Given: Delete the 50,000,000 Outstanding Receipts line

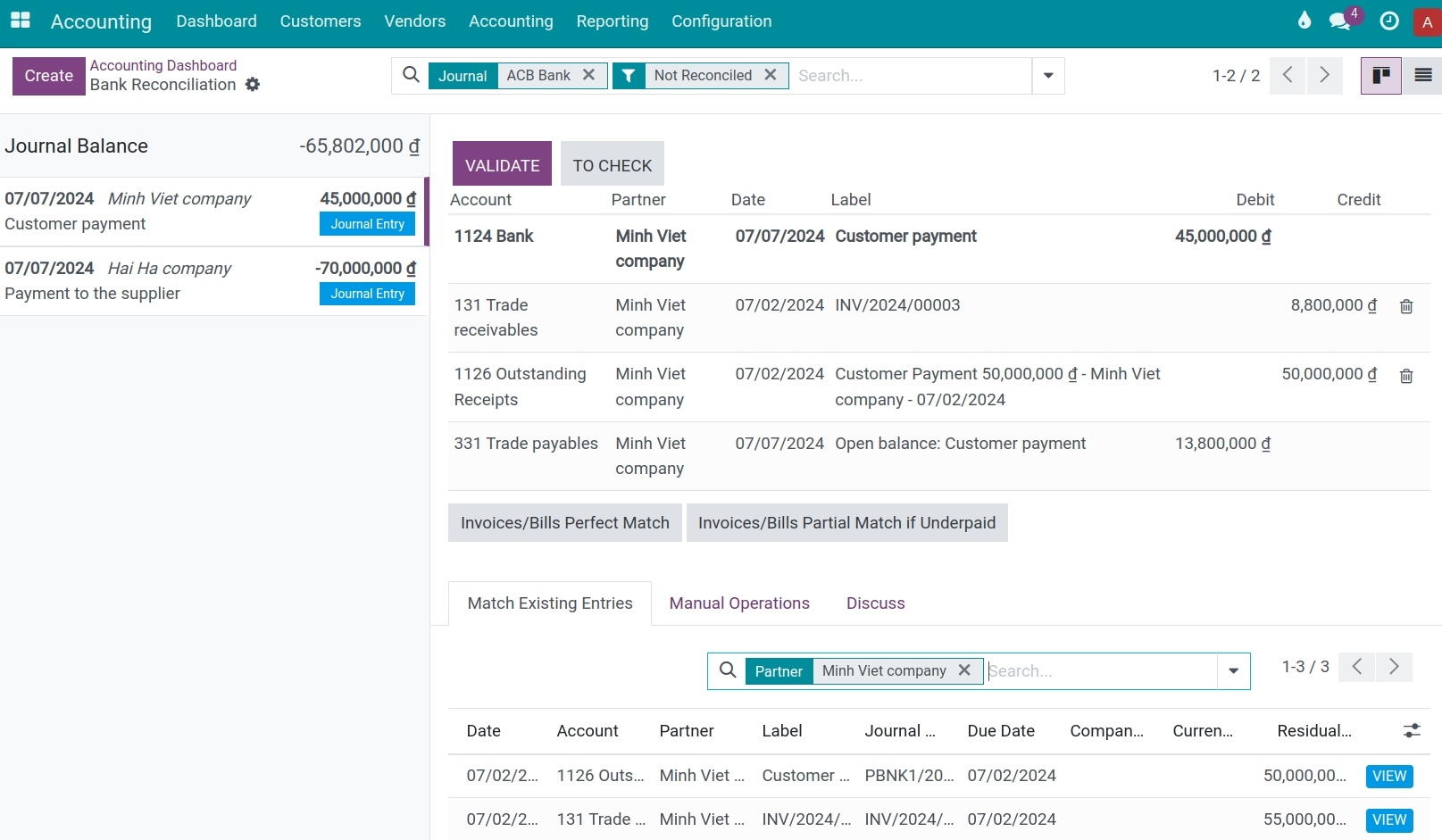Looking at the screenshot, I should [x=1406, y=376].
